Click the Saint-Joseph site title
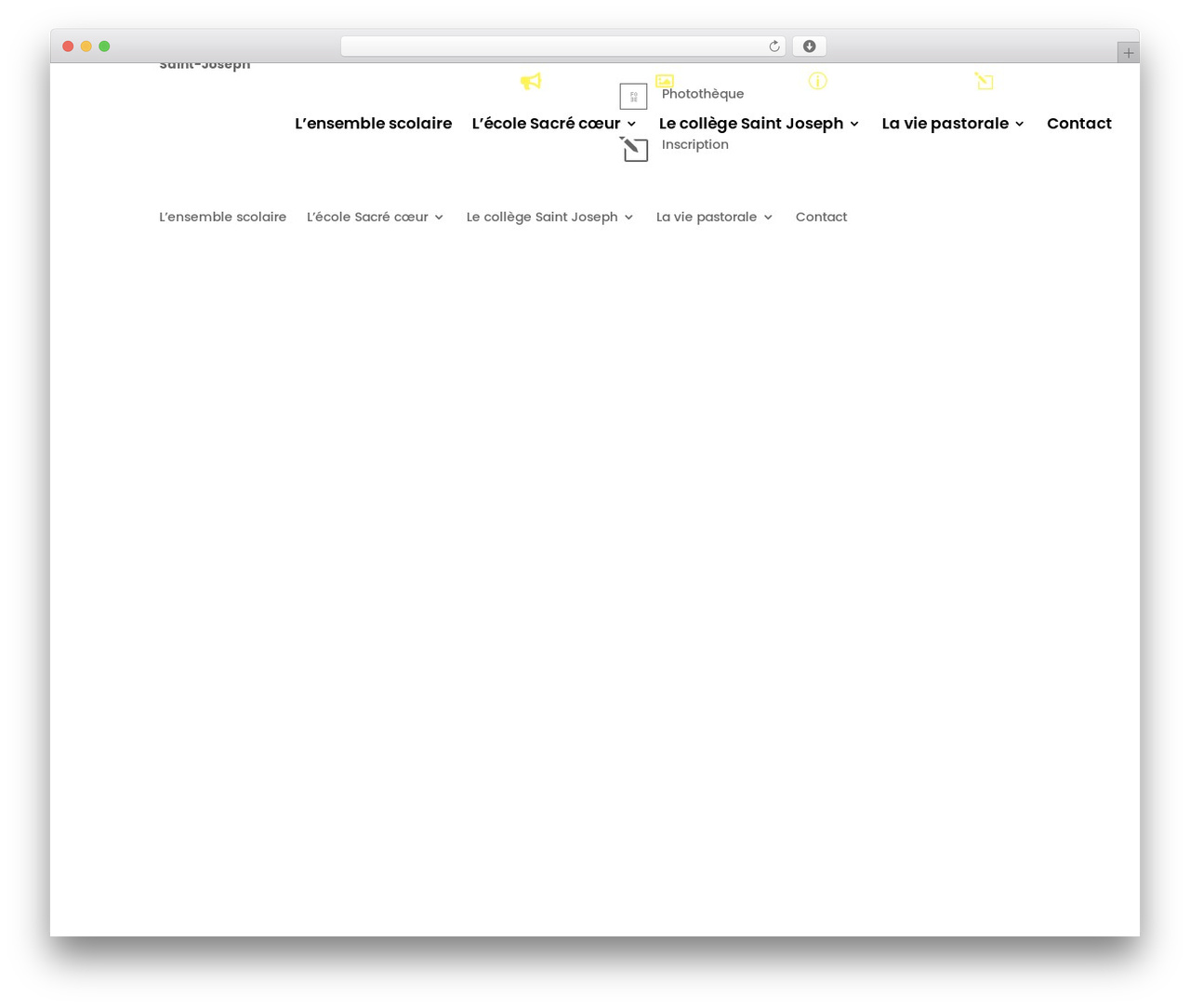Image resolution: width=1190 pixels, height=1008 pixels. pos(205,65)
